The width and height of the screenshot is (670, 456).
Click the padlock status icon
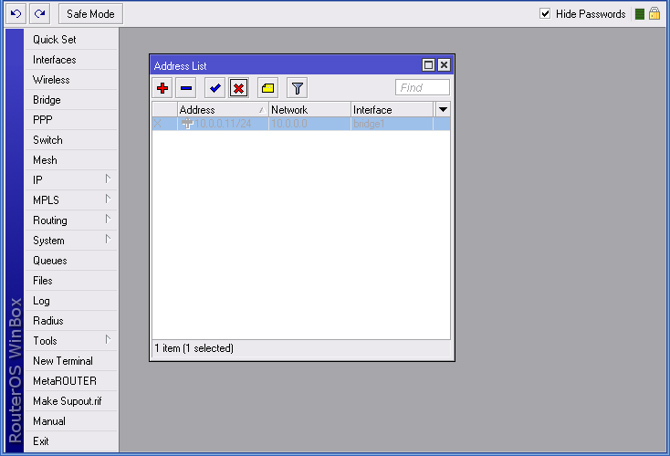click(x=655, y=14)
